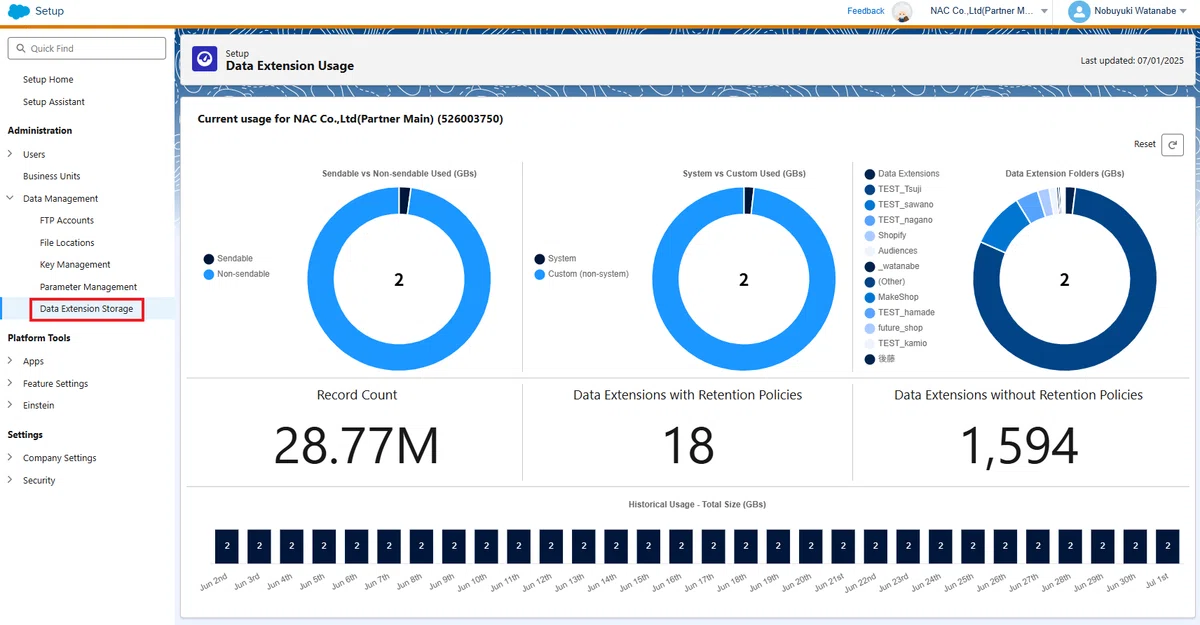Toggle the Non-sendable legend item
Image resolution: width=1200 pixels, height=625 pixels.
click(236, 274)
